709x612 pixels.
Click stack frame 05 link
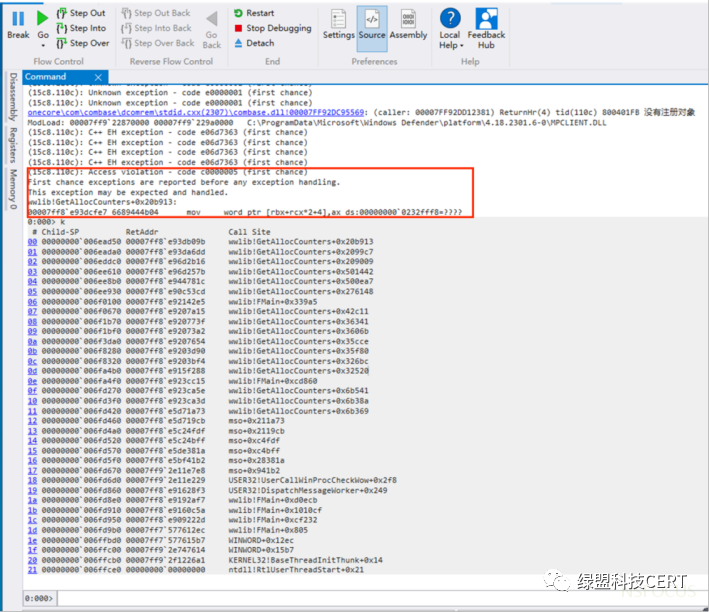[x=32, y=291]
